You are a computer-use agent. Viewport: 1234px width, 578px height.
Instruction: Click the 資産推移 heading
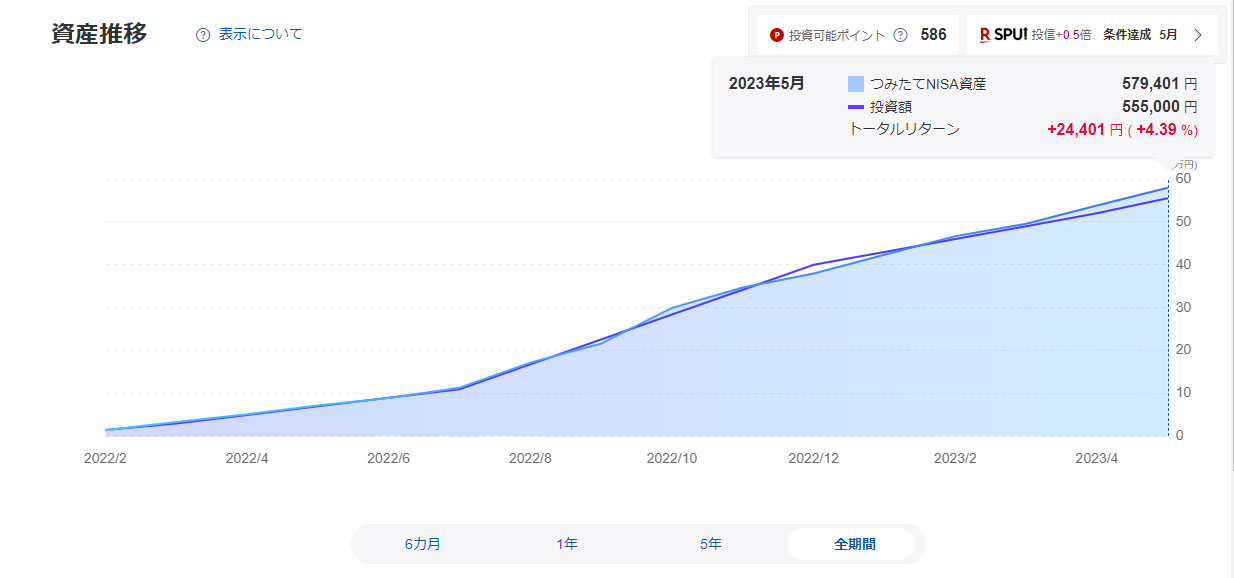click(99, 34)
